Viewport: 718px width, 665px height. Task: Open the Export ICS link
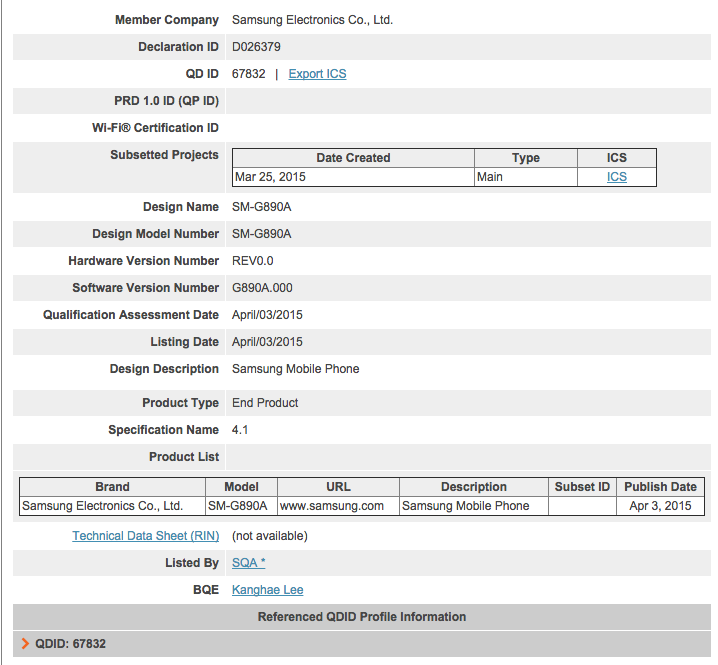317,74
